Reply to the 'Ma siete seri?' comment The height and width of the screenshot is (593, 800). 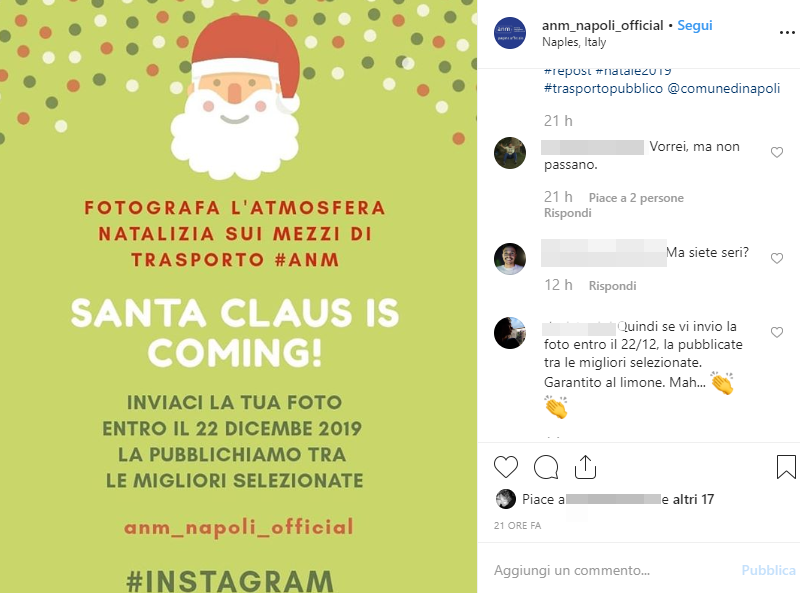(x=612, y=286)
